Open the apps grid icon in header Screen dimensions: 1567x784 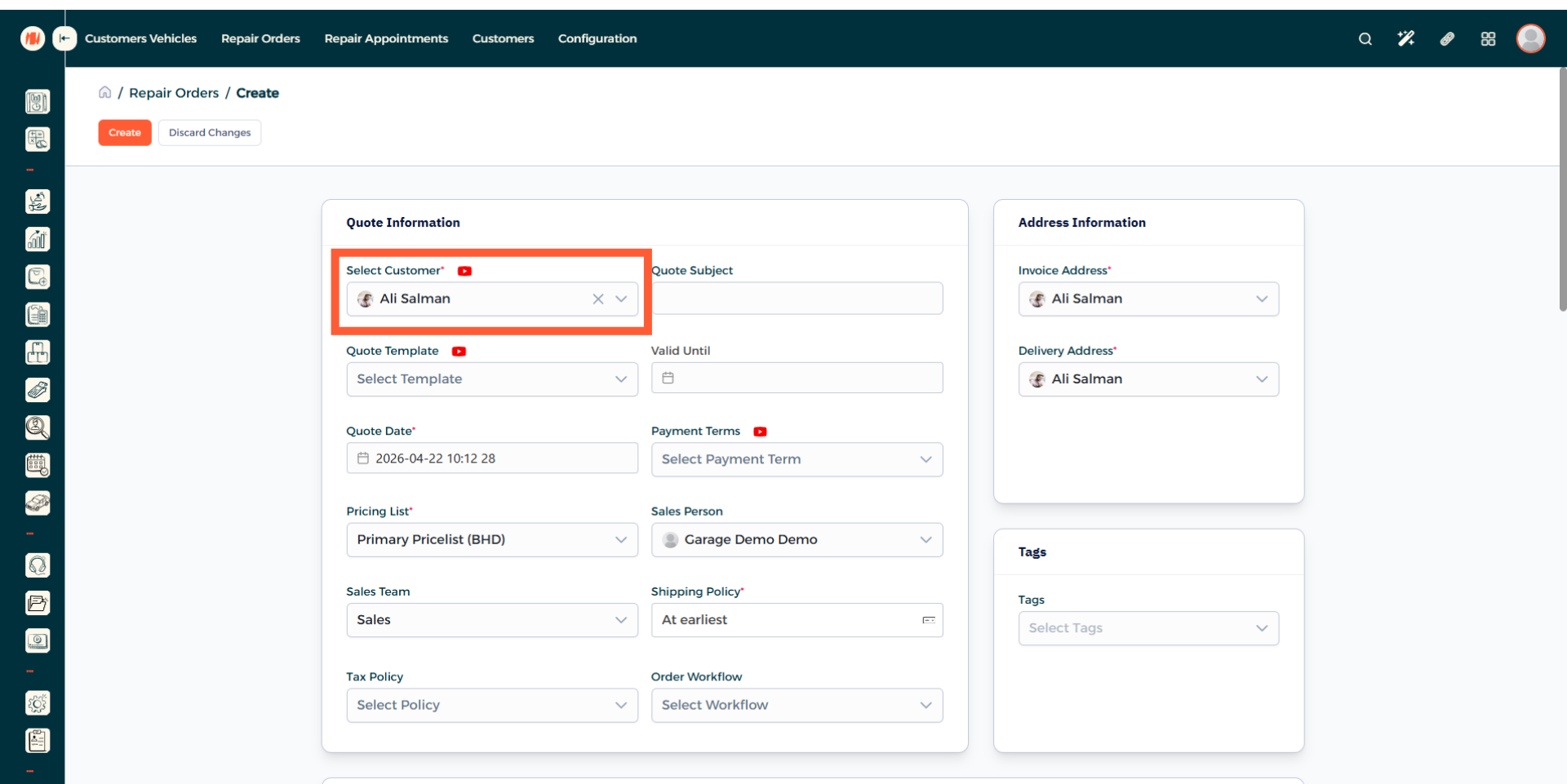(1488, 38)
